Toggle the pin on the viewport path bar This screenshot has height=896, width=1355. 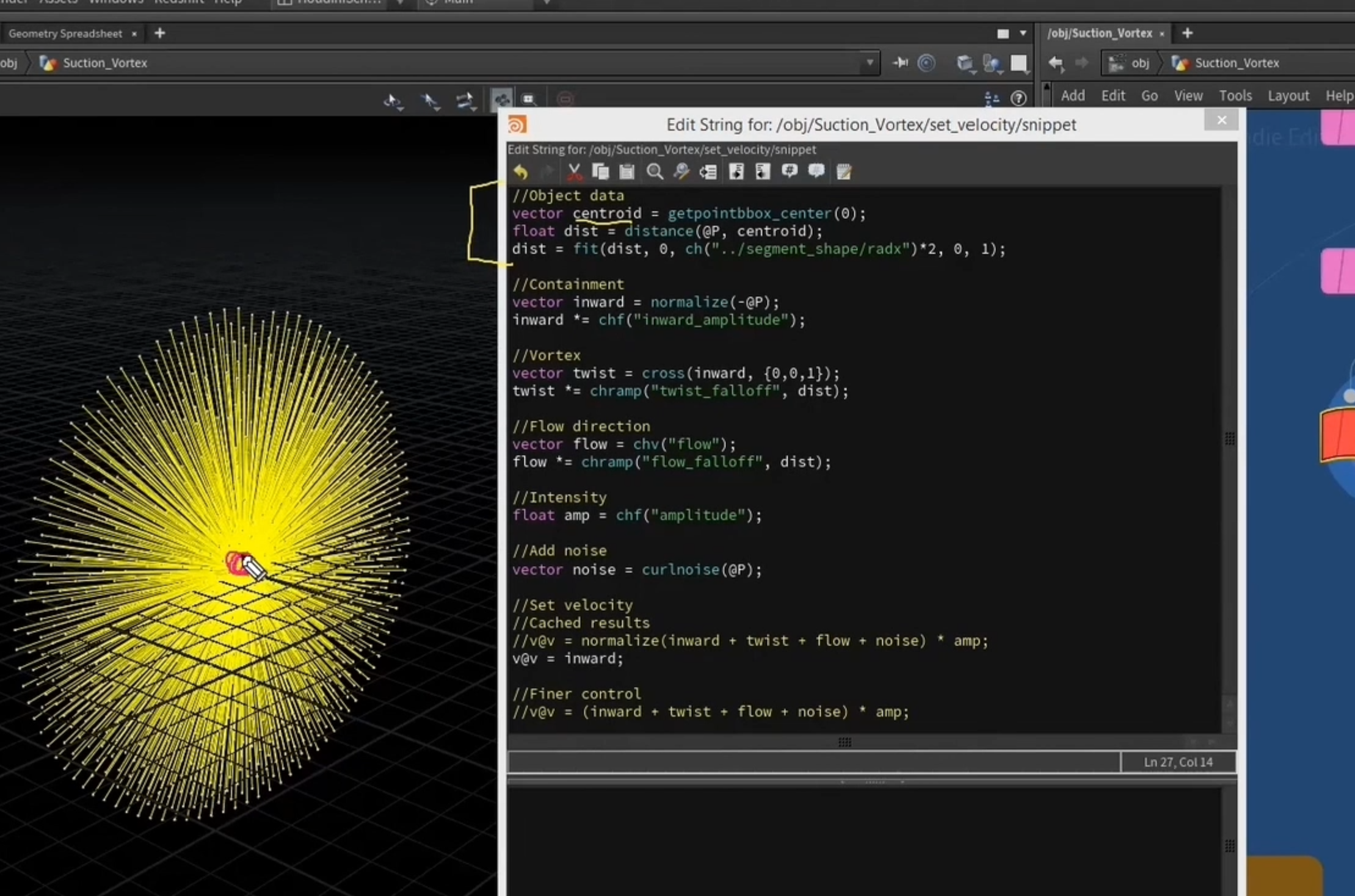(x=900, y=63)
